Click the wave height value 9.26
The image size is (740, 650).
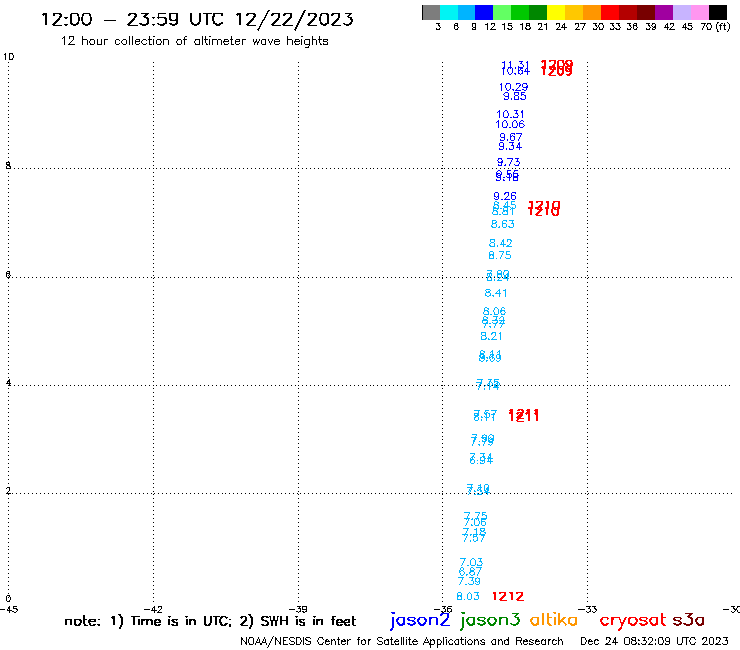(x=505, y=196)
